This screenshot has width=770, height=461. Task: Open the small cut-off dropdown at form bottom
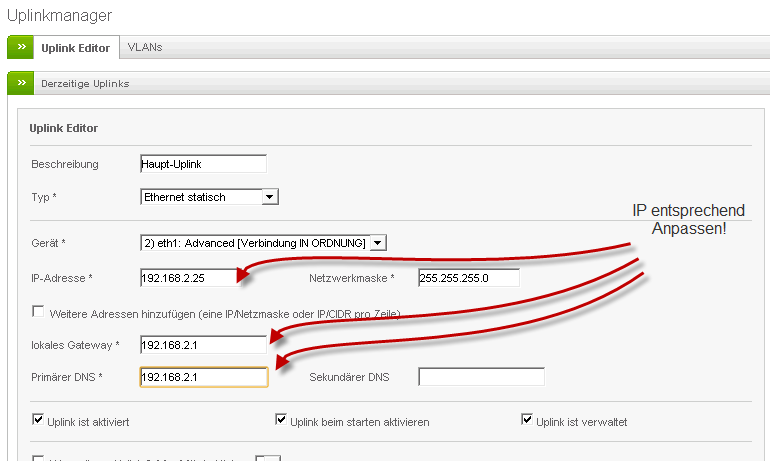pos(267,458)
